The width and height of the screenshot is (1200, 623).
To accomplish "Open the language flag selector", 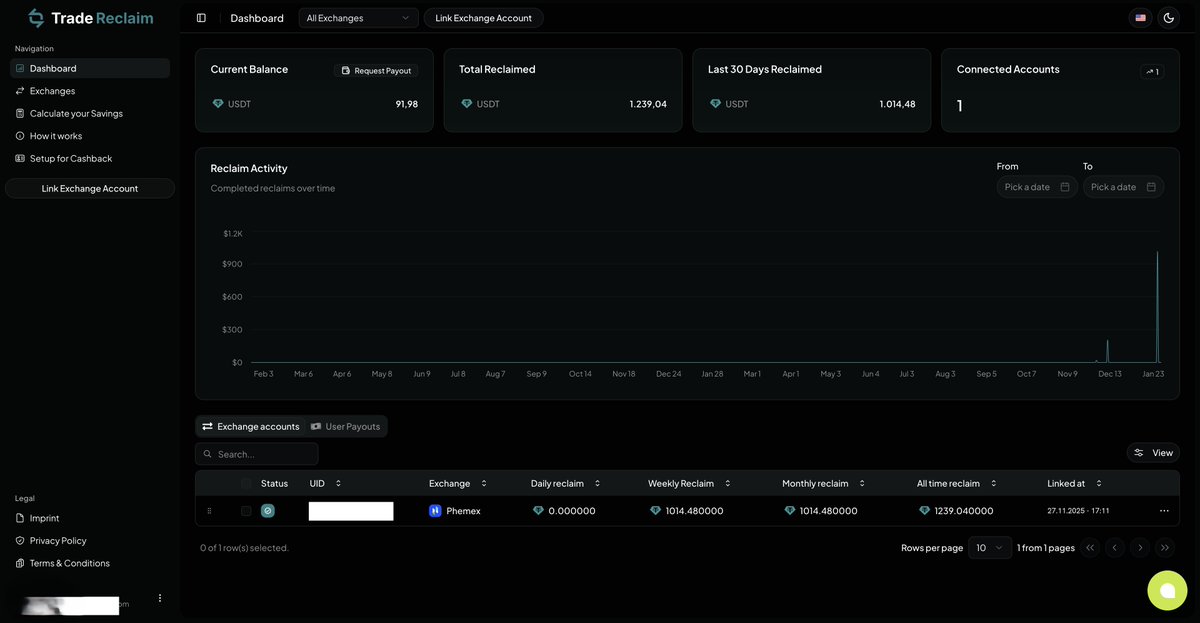I will pos(1140,18).
